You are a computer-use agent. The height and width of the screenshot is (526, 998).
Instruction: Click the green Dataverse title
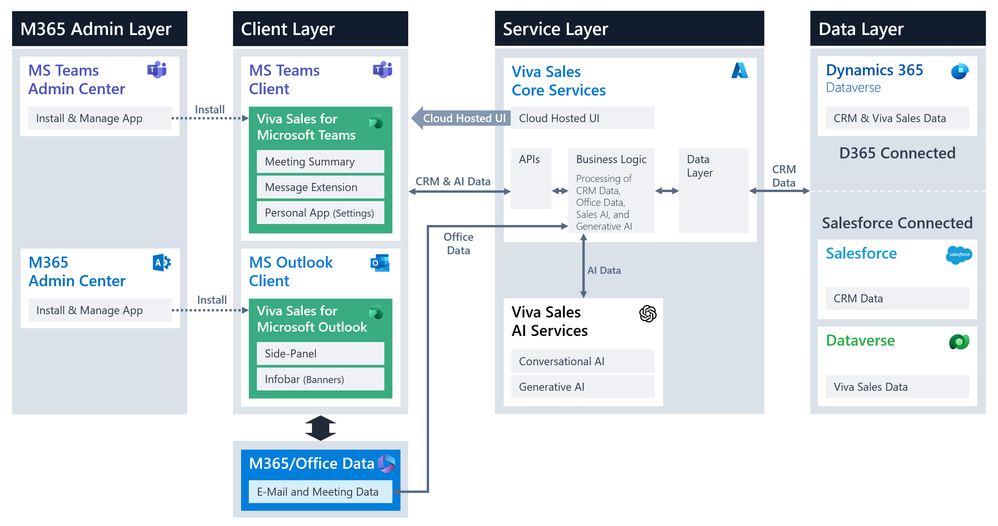pyautogui.click(x=861, y=341)
